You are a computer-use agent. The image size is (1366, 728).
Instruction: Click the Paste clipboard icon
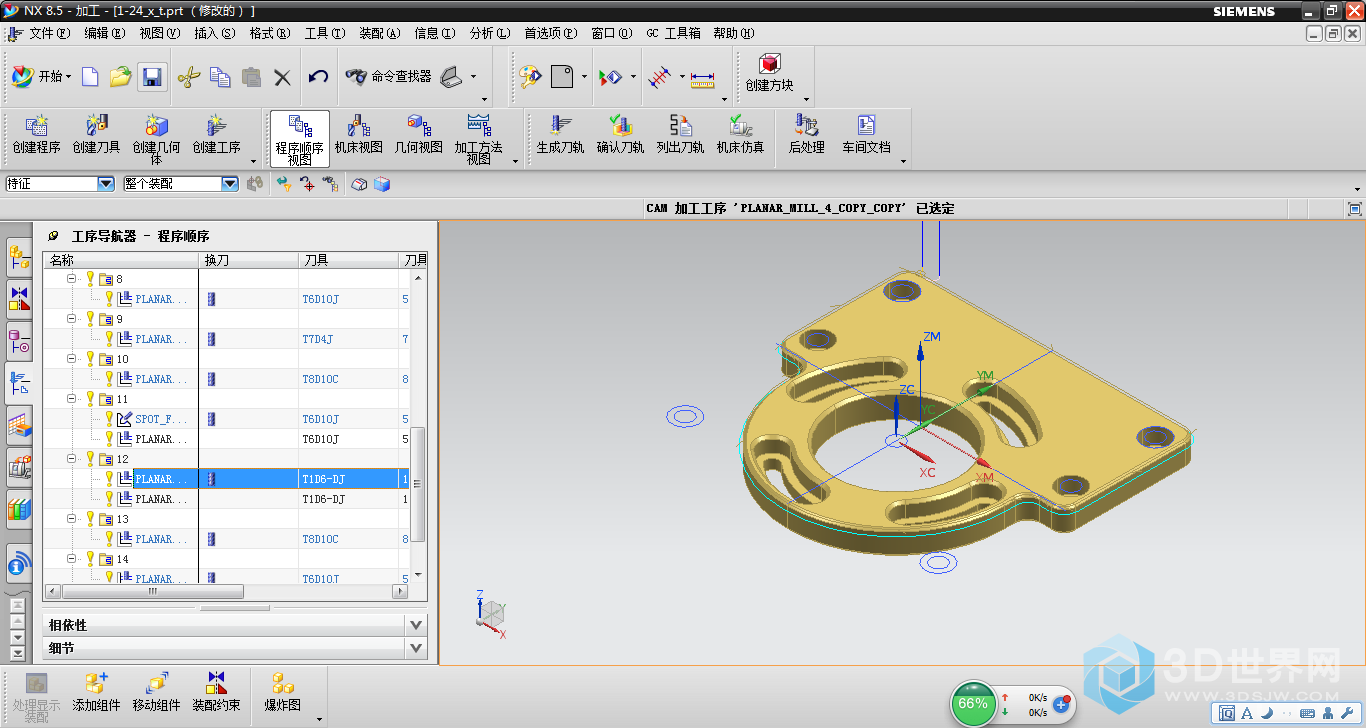(251, 76)
